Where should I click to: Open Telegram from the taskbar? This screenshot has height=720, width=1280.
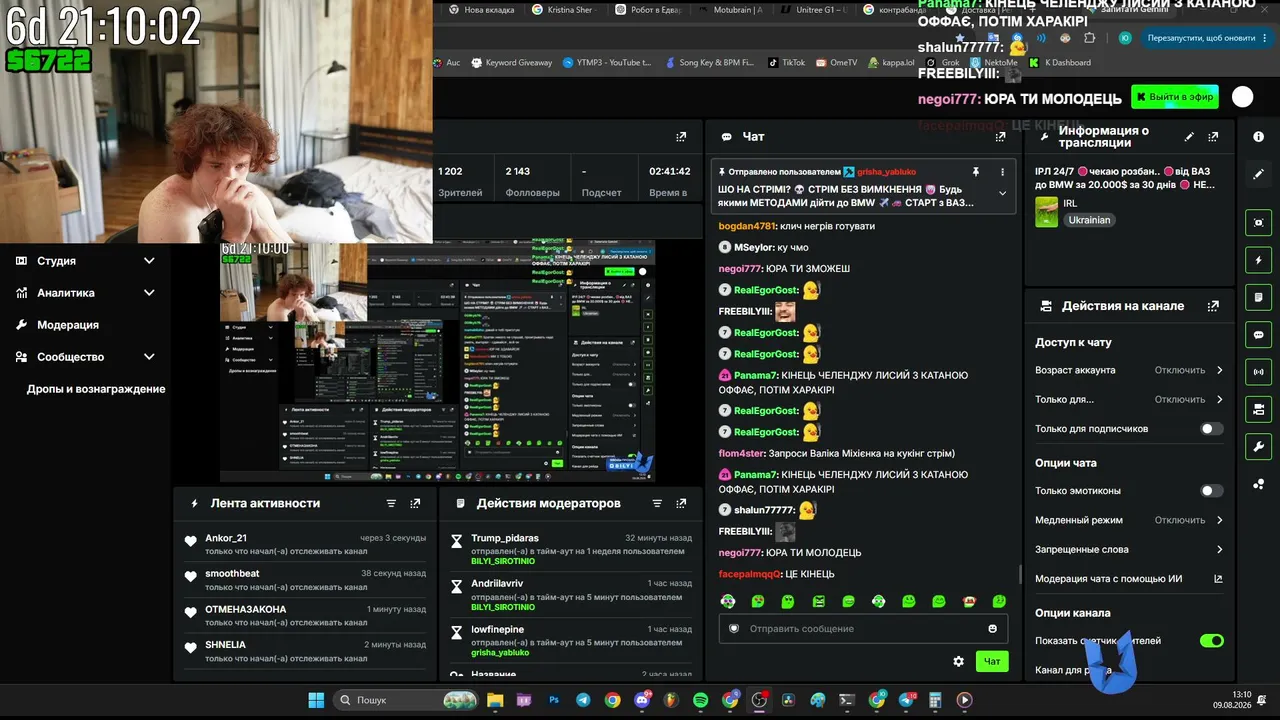click(582, 700)
